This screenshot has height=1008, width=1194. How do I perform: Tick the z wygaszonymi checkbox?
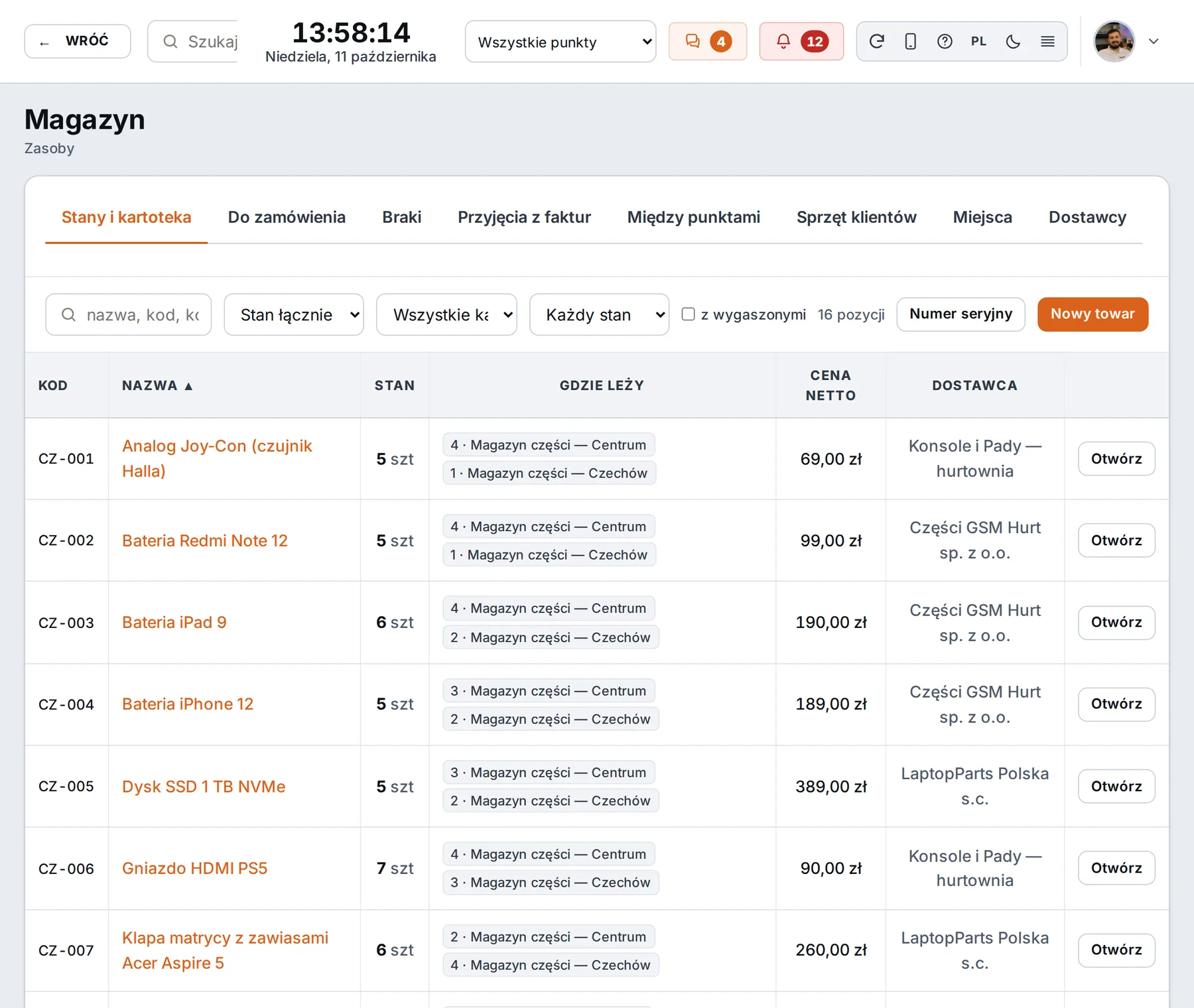pos(689,314)
